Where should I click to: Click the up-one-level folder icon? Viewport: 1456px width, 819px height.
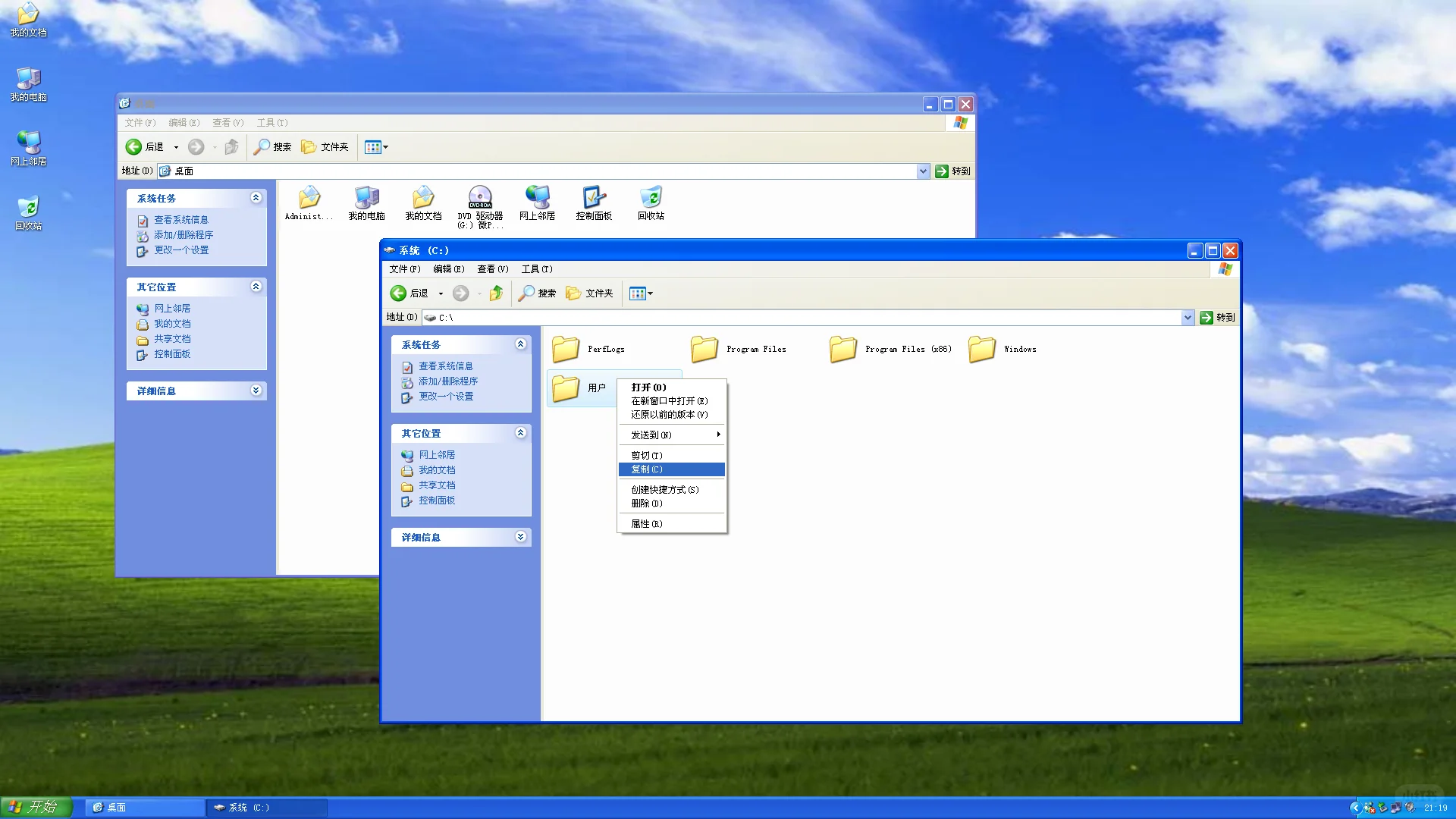[x=496, y=293]
